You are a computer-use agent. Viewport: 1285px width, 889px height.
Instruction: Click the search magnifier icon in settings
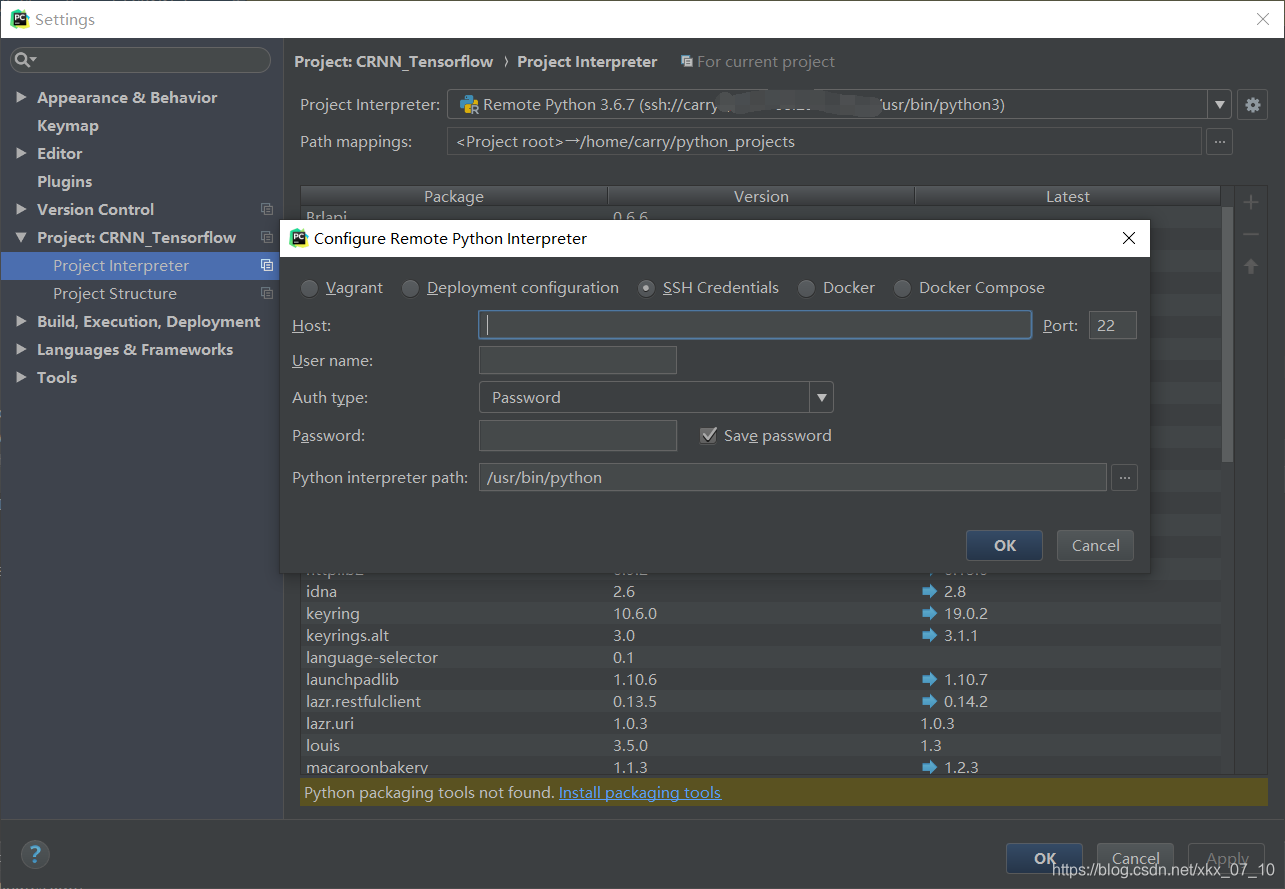click(25, 60)
